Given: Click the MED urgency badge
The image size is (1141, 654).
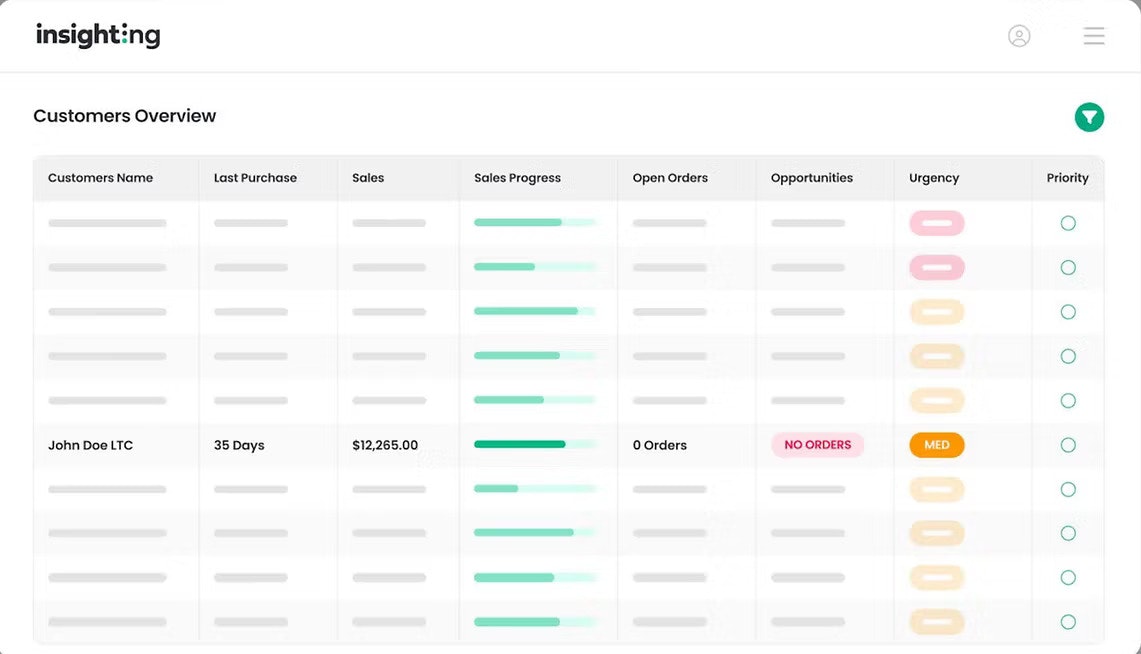Looking at the screenshot, I should [x=937, y=445].
